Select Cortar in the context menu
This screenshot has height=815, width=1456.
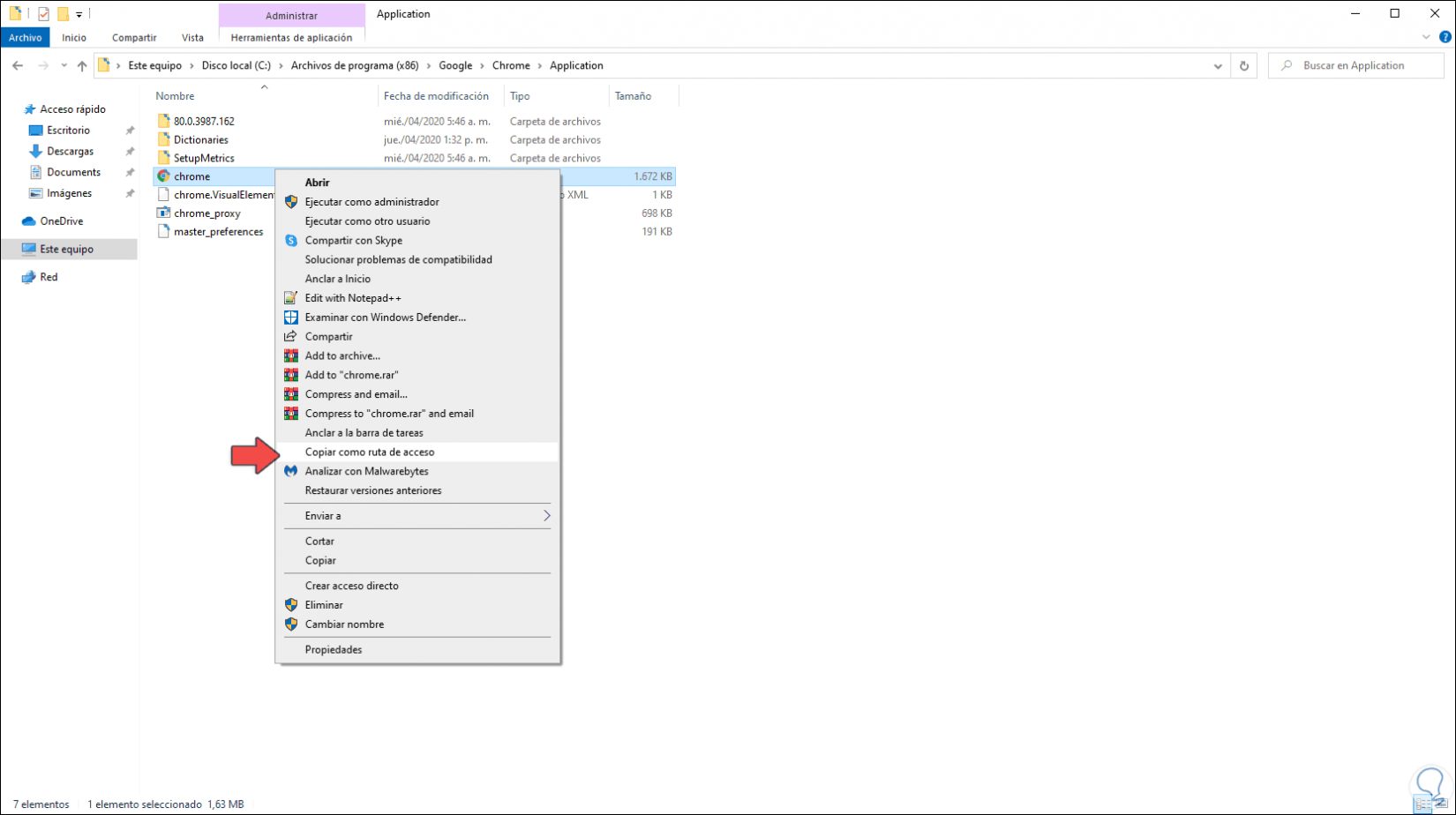[x=417, y=542]
